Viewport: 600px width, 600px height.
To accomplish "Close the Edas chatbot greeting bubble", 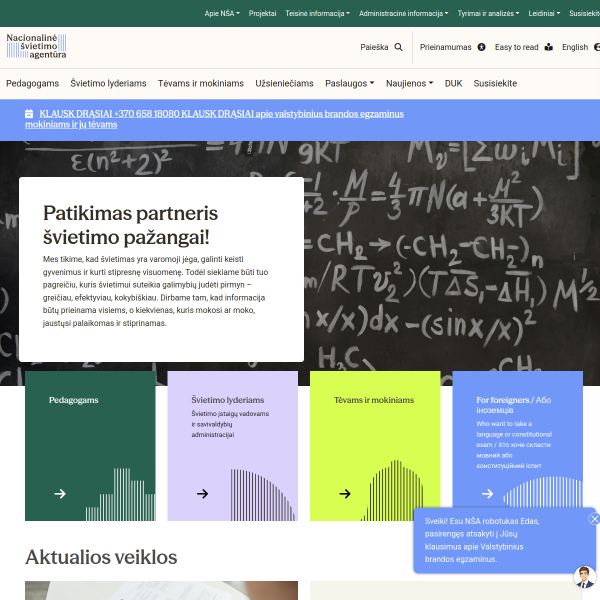I will click(x=594, y=519).
